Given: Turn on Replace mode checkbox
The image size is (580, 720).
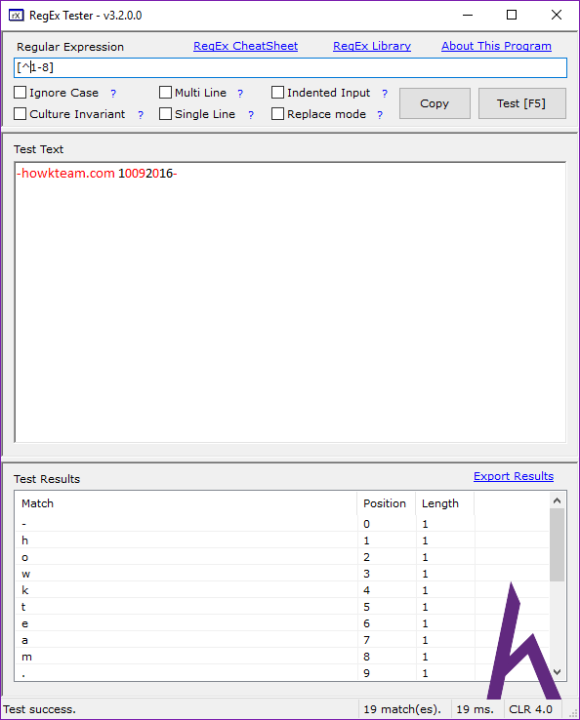Looking at the screenshot, I should pos(277,114).
